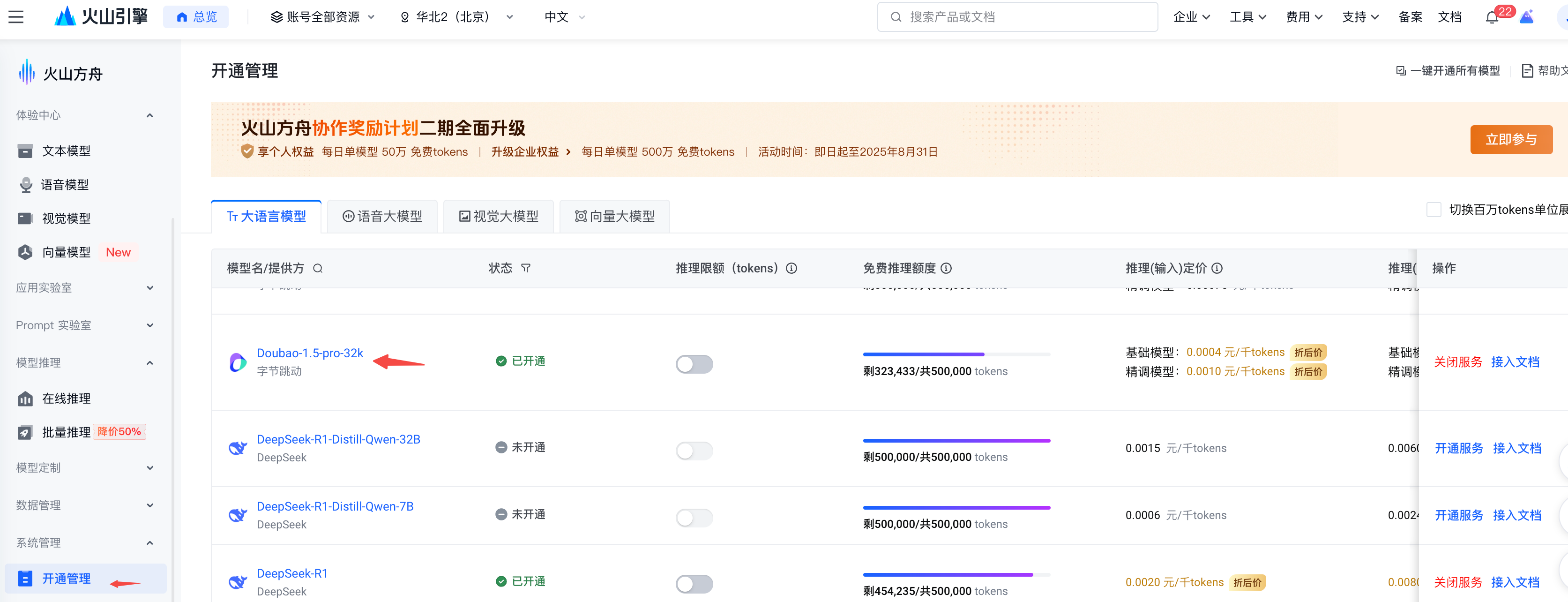The image size is (1568, 602).
Task: Click the 视觉模型 sidebar icon
Action: pos(25,218)
